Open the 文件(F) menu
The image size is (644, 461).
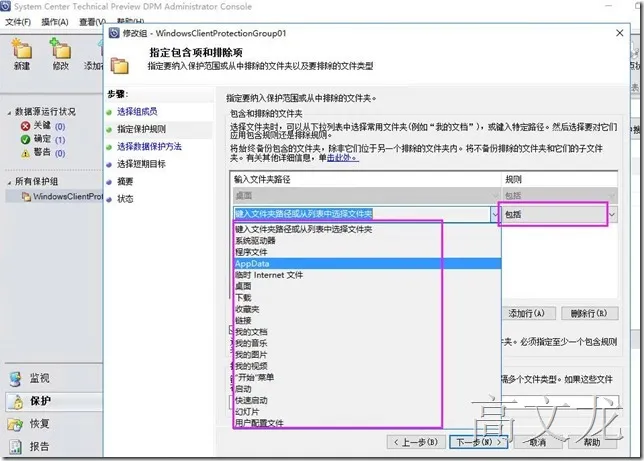pyautogui.click(x=18, y=22)
